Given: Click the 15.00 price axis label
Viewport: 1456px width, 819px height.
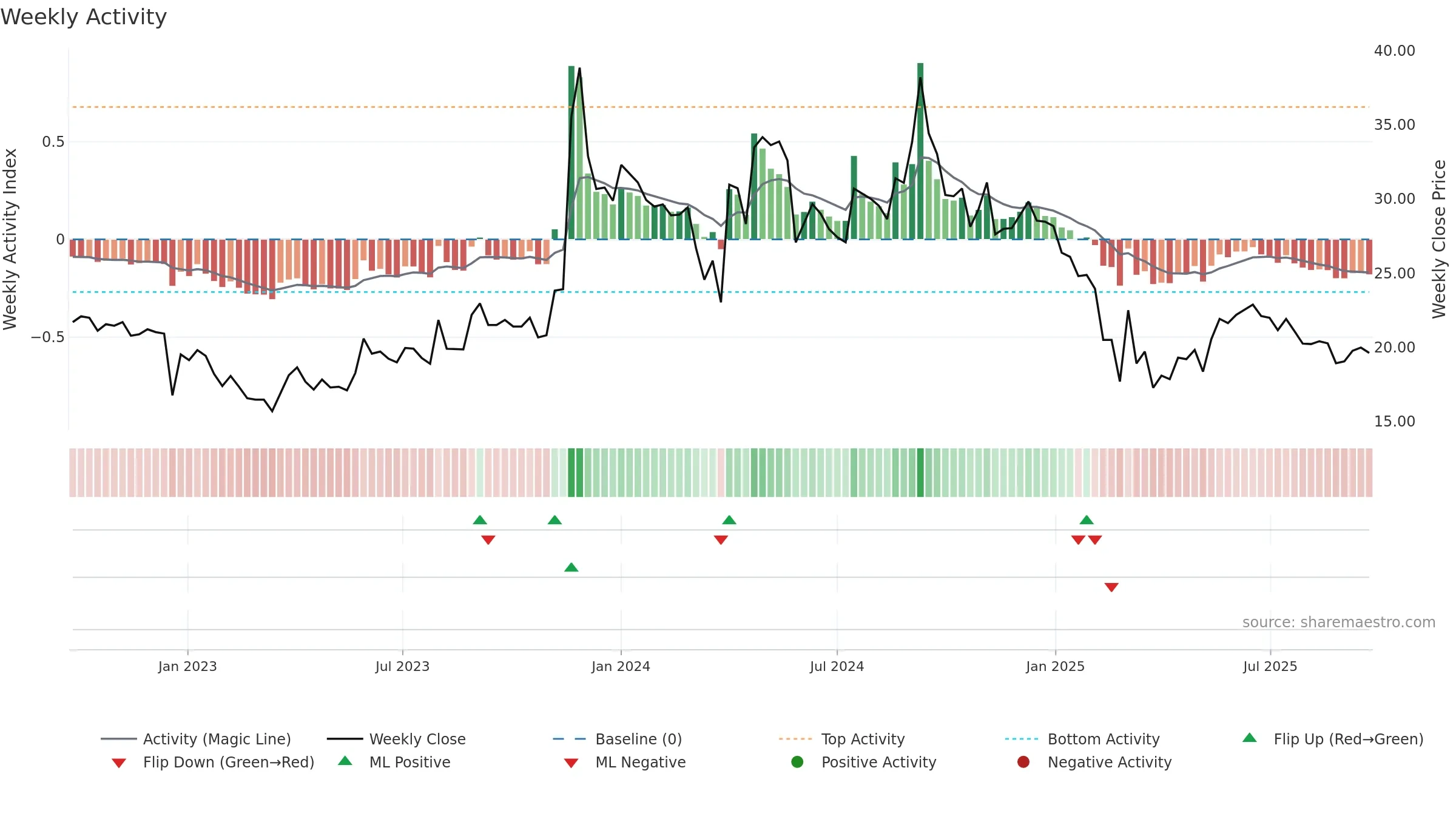Looking at the screenshot, I should tap(1395, 422).
